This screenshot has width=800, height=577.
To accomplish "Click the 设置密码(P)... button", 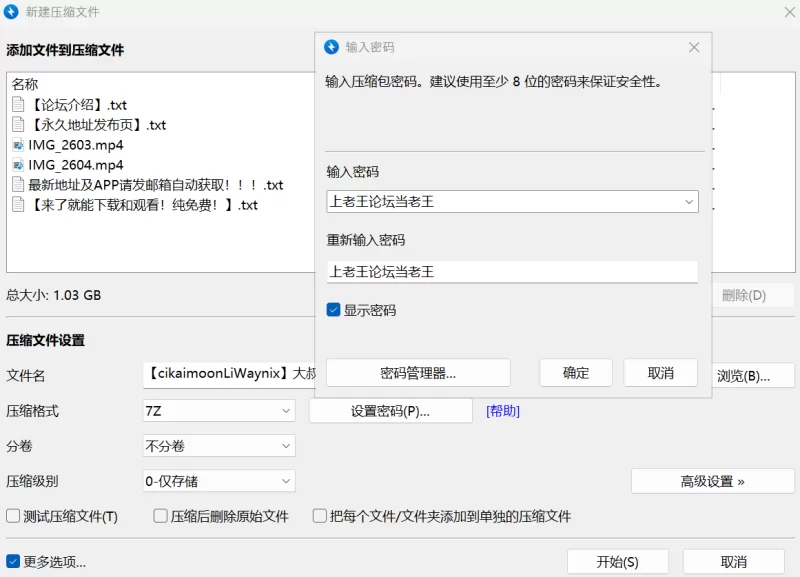I will point(390,411).
